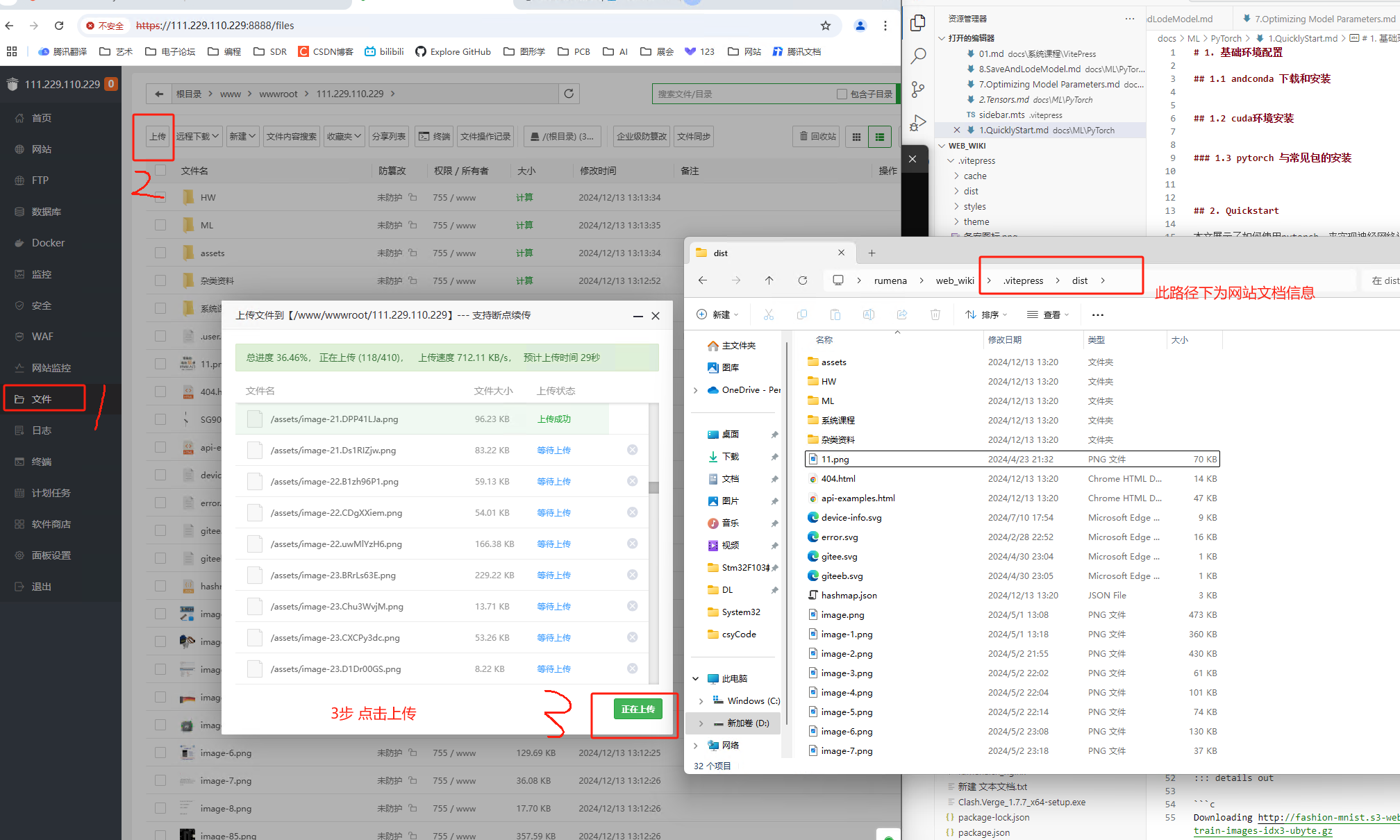Screen dimensions: 1400x840
Task: Check the assets folder row checkbox
Action: (160, 253)
